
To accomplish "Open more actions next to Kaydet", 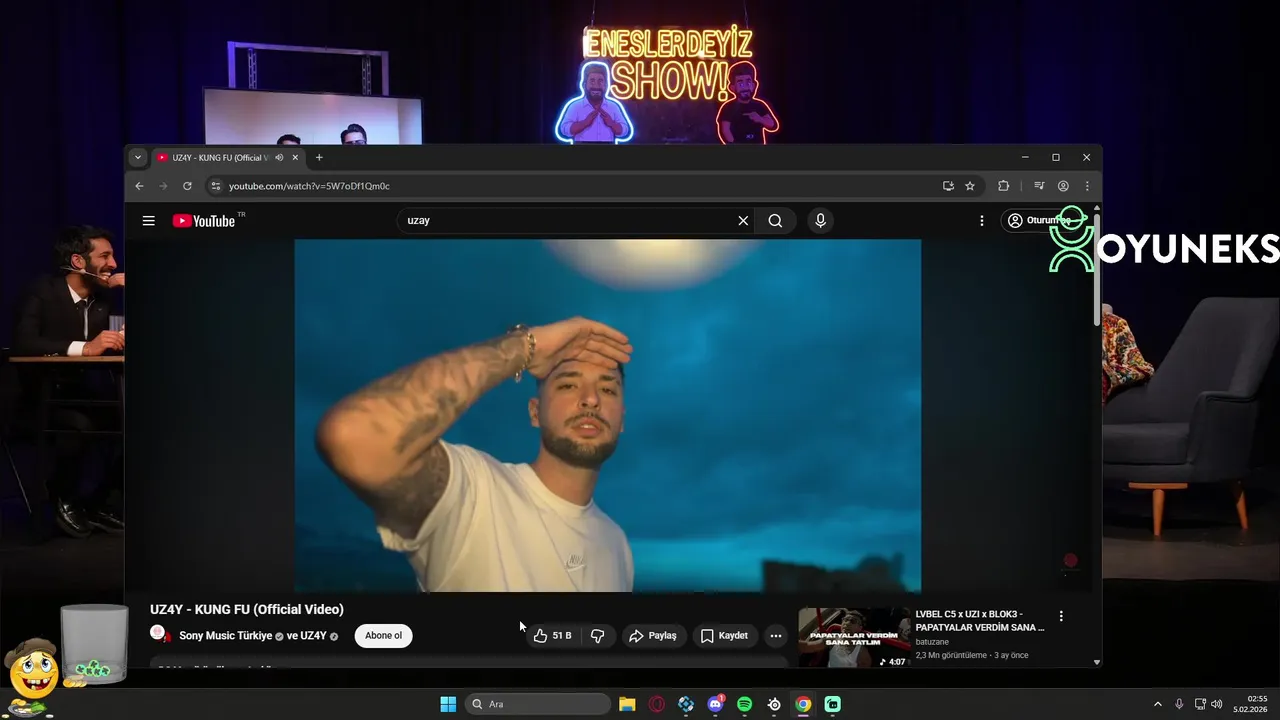I will 776,636.
